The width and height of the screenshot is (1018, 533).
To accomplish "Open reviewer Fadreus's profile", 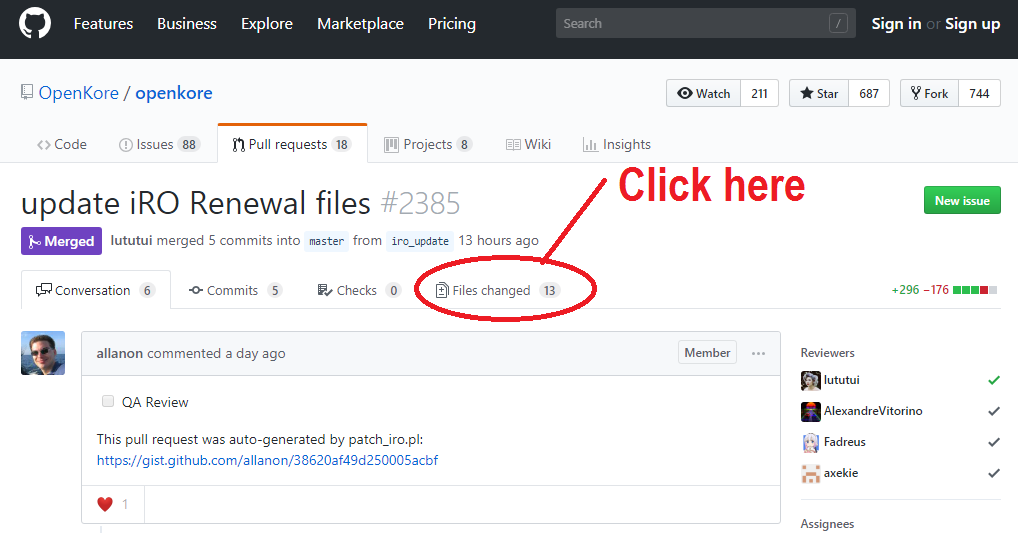I will coord(845,442).
